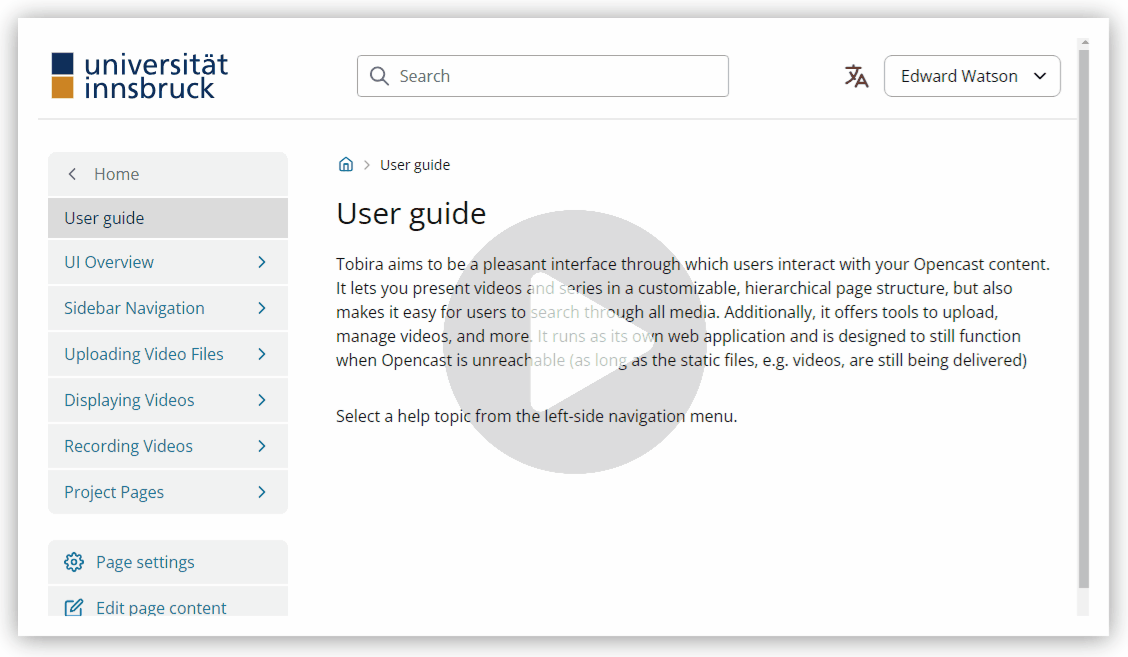Expand the Displaying Videos section

(x=262, y=400)
